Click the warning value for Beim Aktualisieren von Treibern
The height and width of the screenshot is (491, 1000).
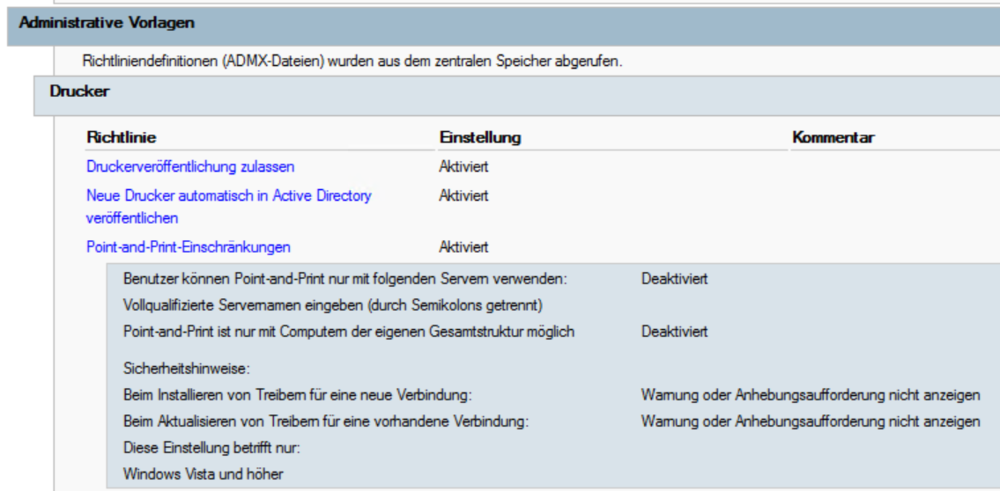810,421
